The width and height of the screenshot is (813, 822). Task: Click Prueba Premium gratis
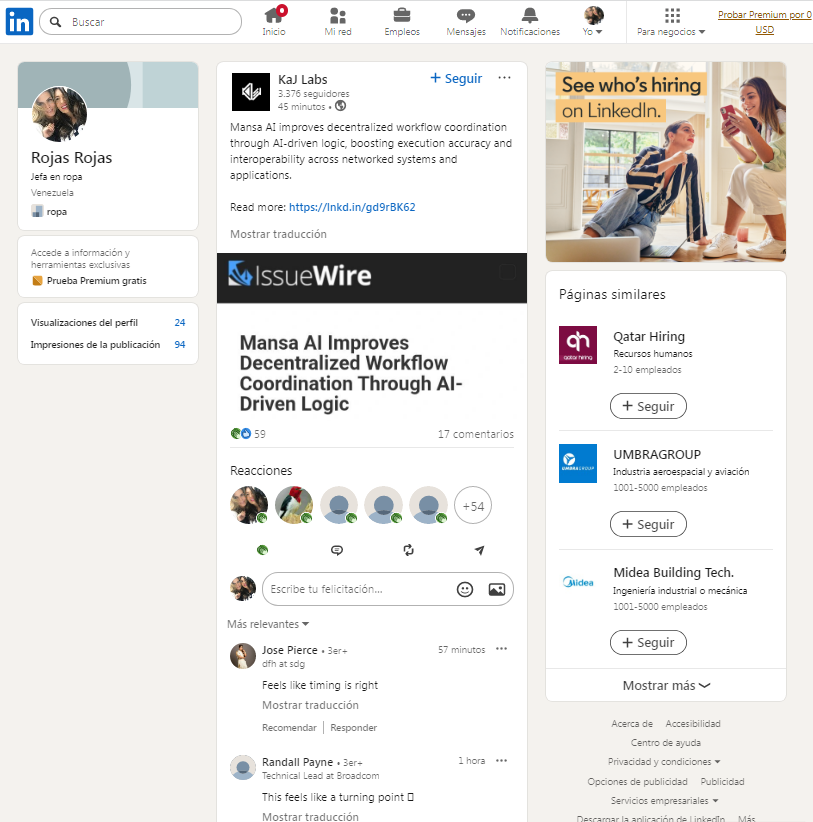(x=90, y=281)
